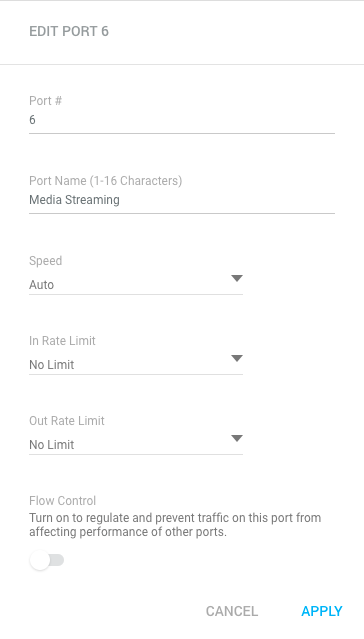The height and width of the screenshot is (639, 364).
Task: Apply the port 6 changes
Action: (x=322, y=611)
